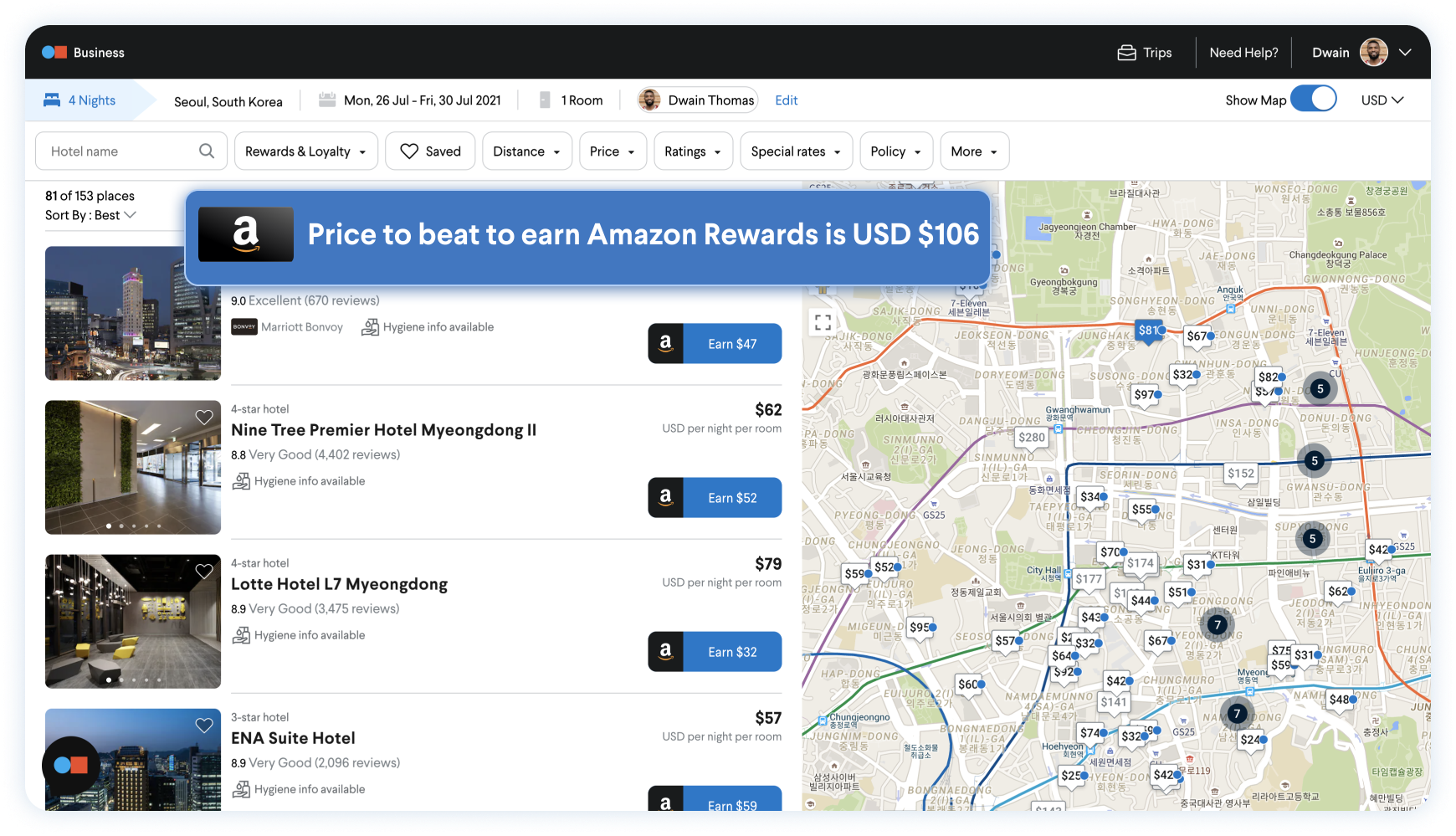Open the Nine Tree Premier lobby photo

133,467
